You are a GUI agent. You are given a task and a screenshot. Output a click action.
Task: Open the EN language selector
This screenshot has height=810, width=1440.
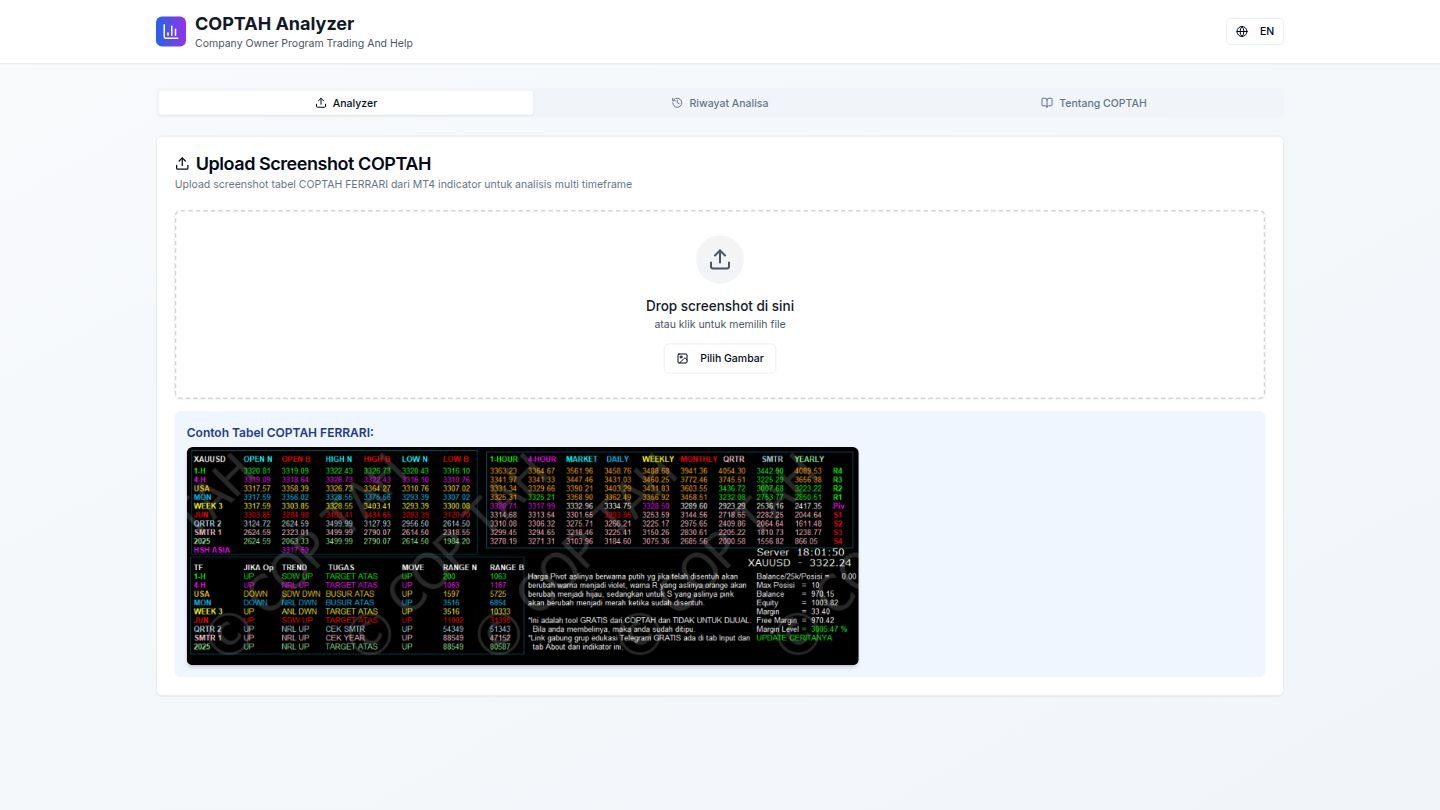point(1255,31)
